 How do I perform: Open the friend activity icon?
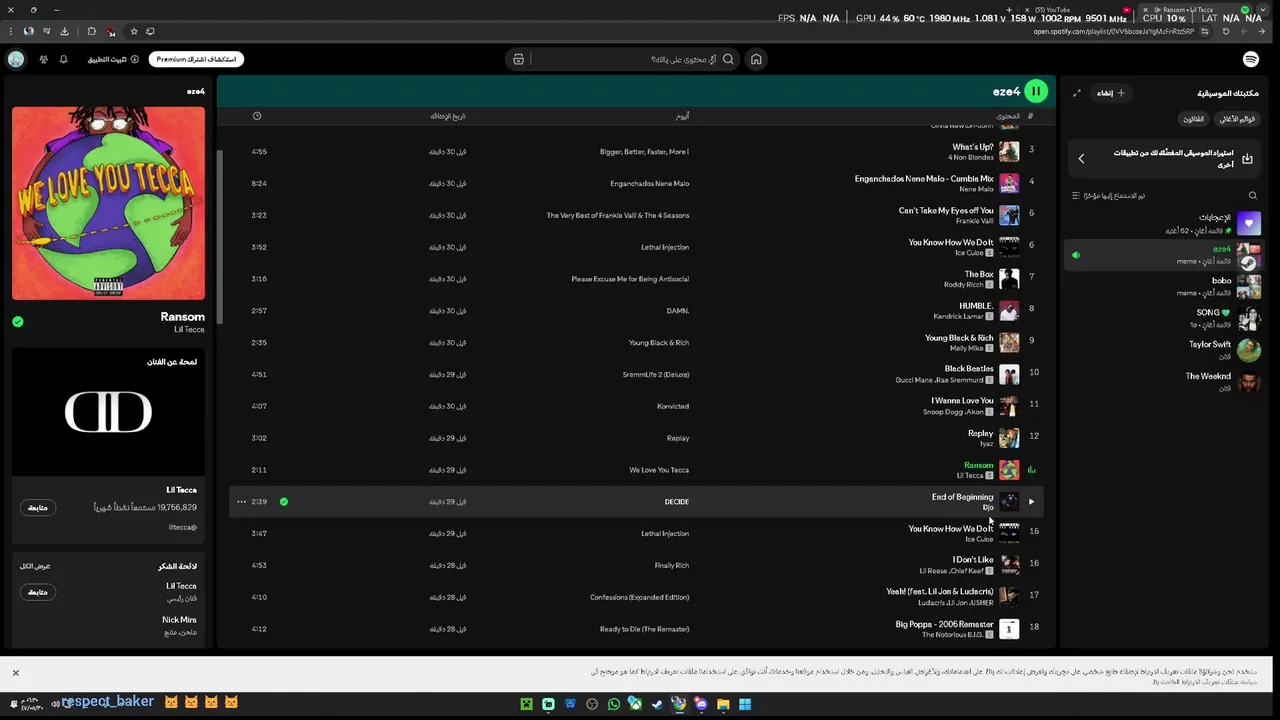(43, 59)
